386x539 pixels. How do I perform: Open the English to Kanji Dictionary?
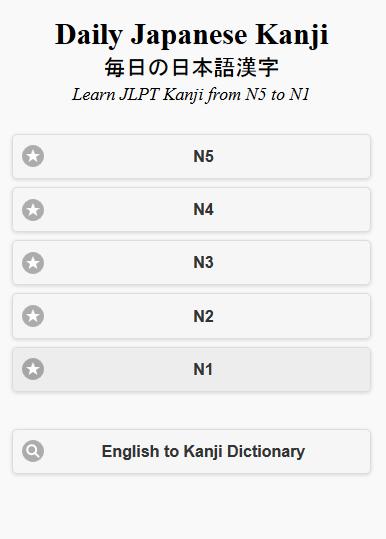coord(191,451)
